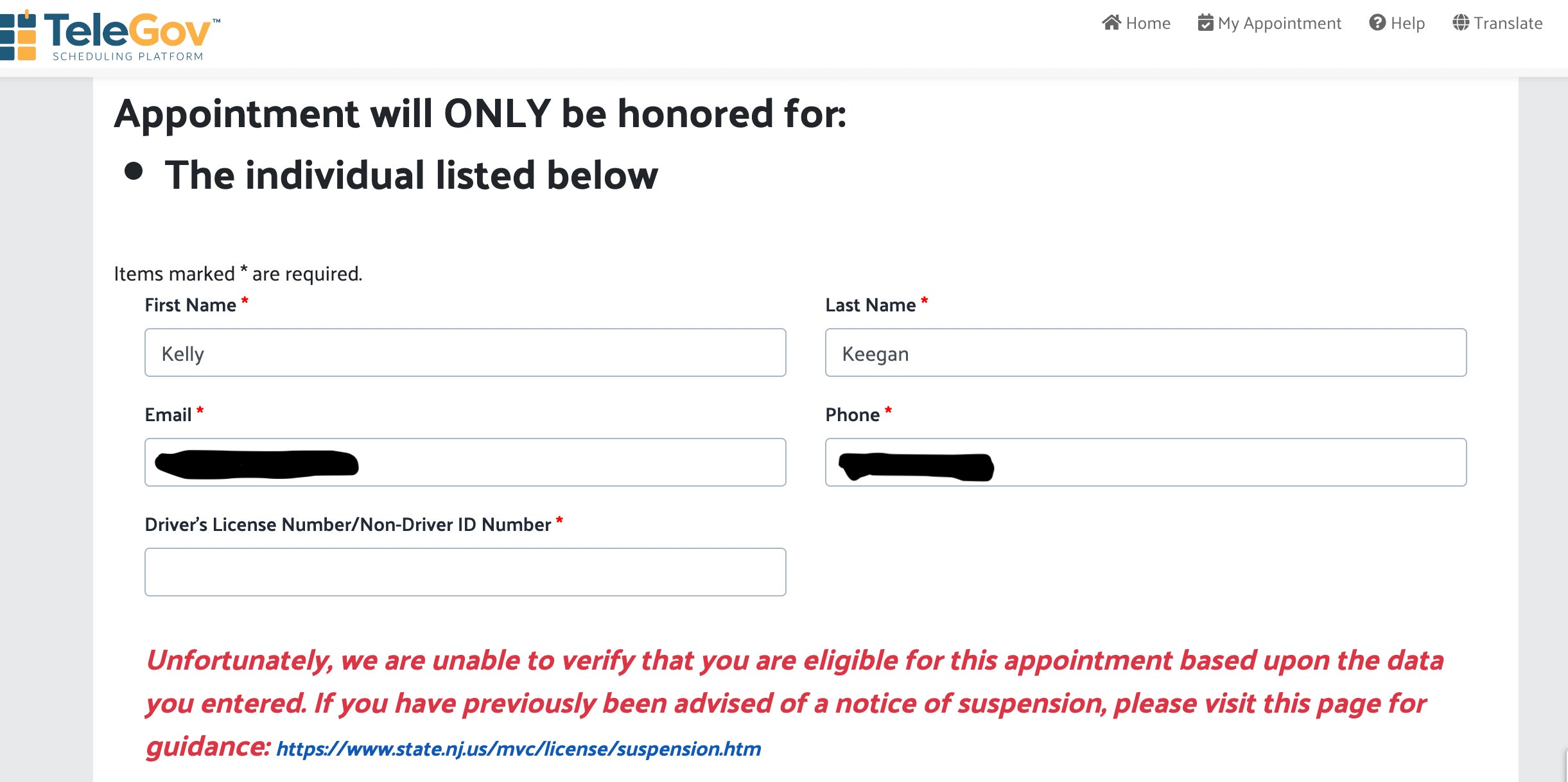The height and width of the screenshot is (782, 1568).
Task: Go to the Home page text link
Action: coord(1148,24)
